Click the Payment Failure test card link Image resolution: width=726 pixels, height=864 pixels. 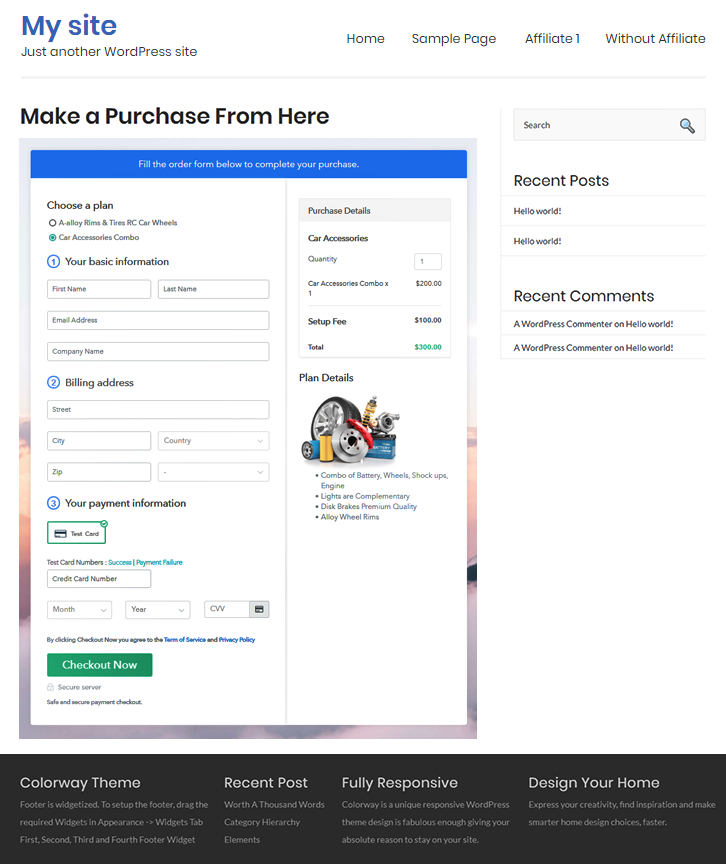point(159,563)
